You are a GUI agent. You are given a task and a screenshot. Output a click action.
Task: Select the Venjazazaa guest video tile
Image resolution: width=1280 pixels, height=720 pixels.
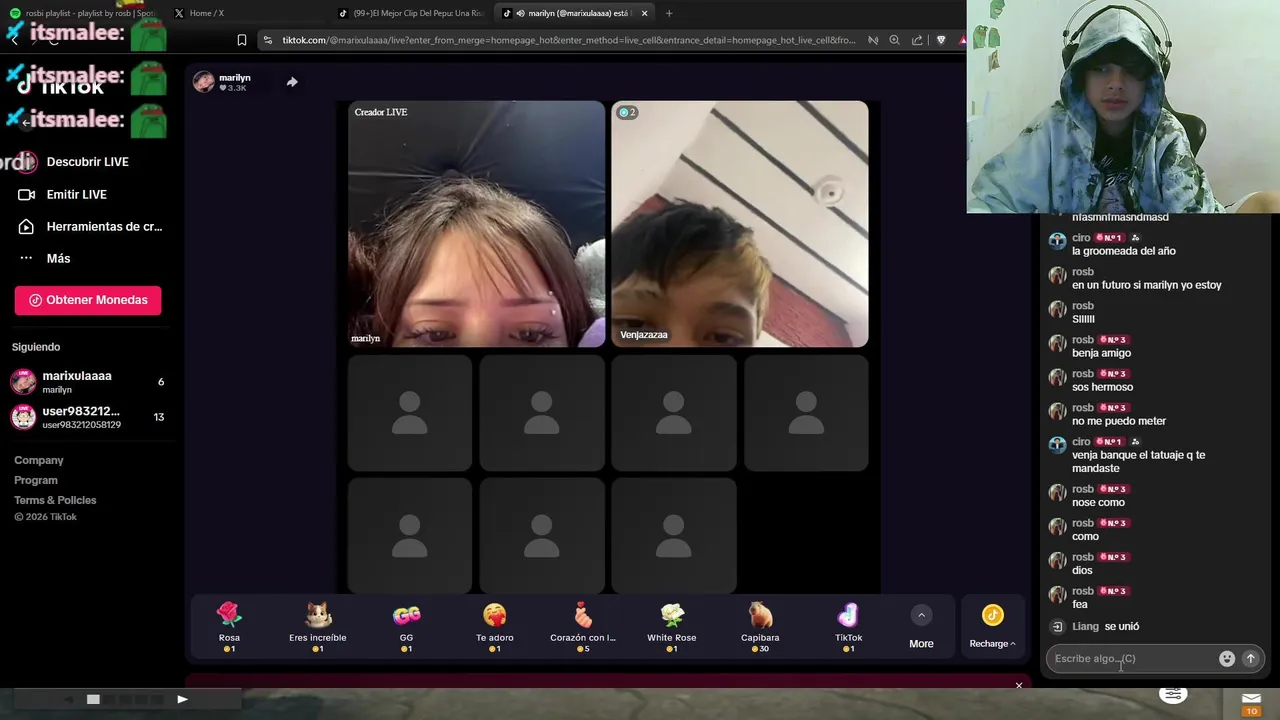pyautogui.click(x=740, y=224)
